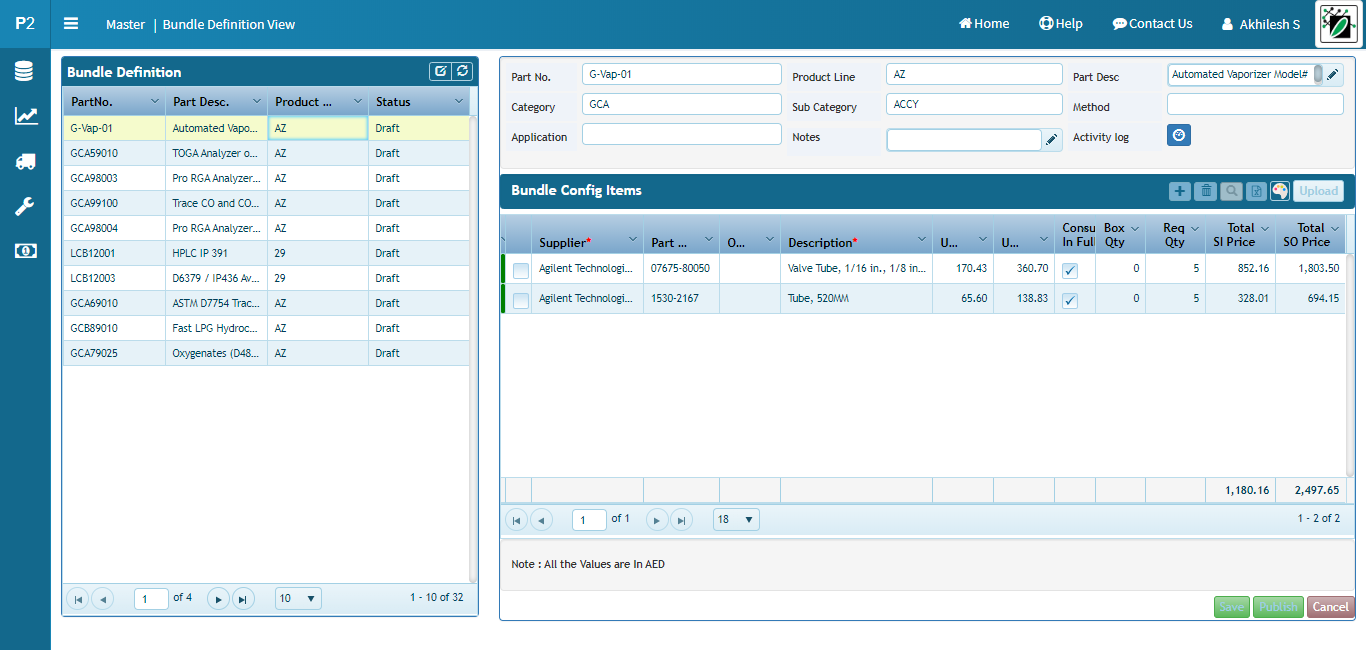Open Help in the top bar
The height and width of the screenshot is (650, 1366).
pyautogui.click(x=1061, y=24)
